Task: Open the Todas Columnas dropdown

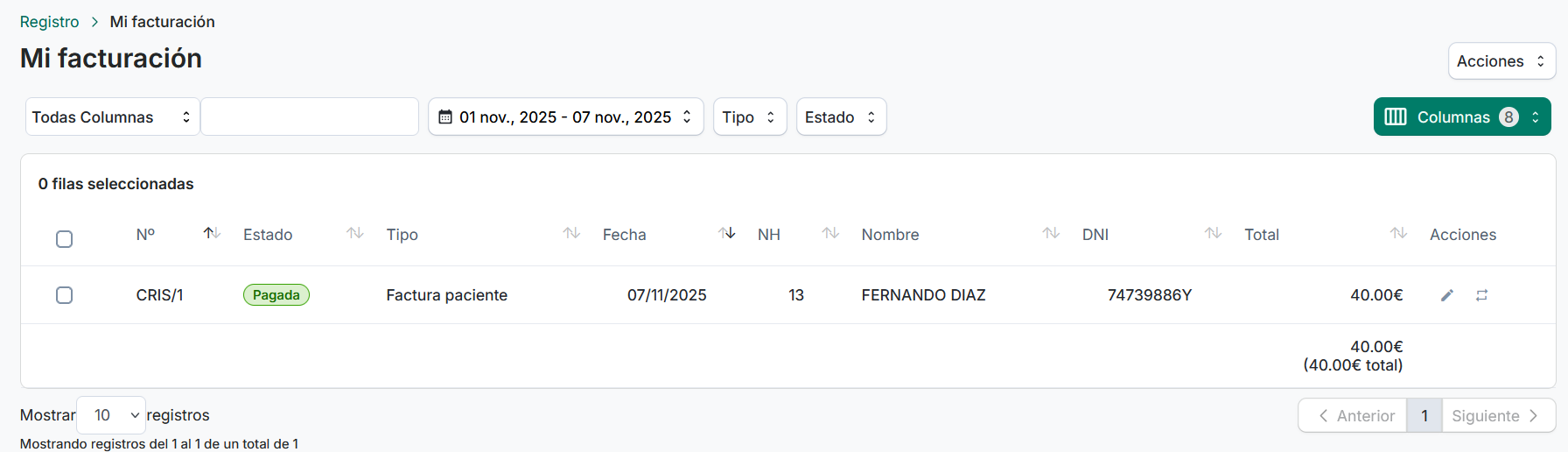Action: tap(112, 117)
